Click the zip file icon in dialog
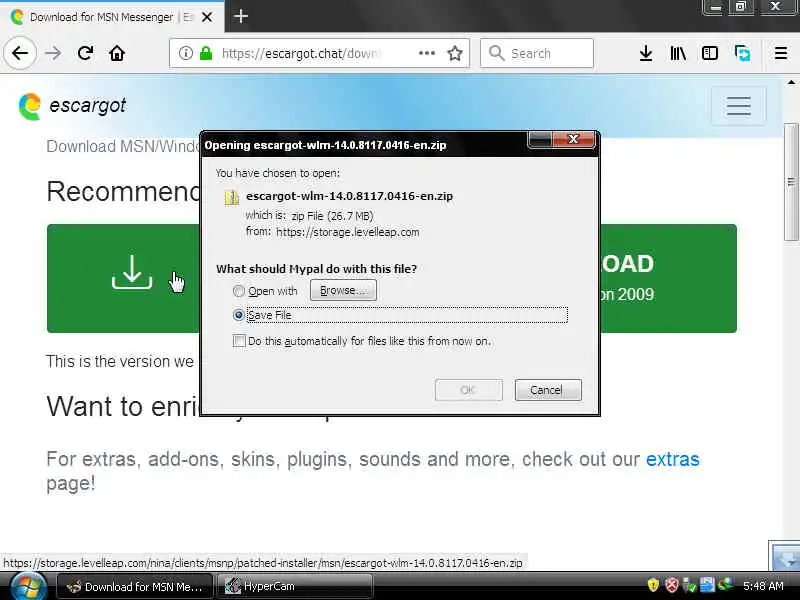 [x=231, y=197]
